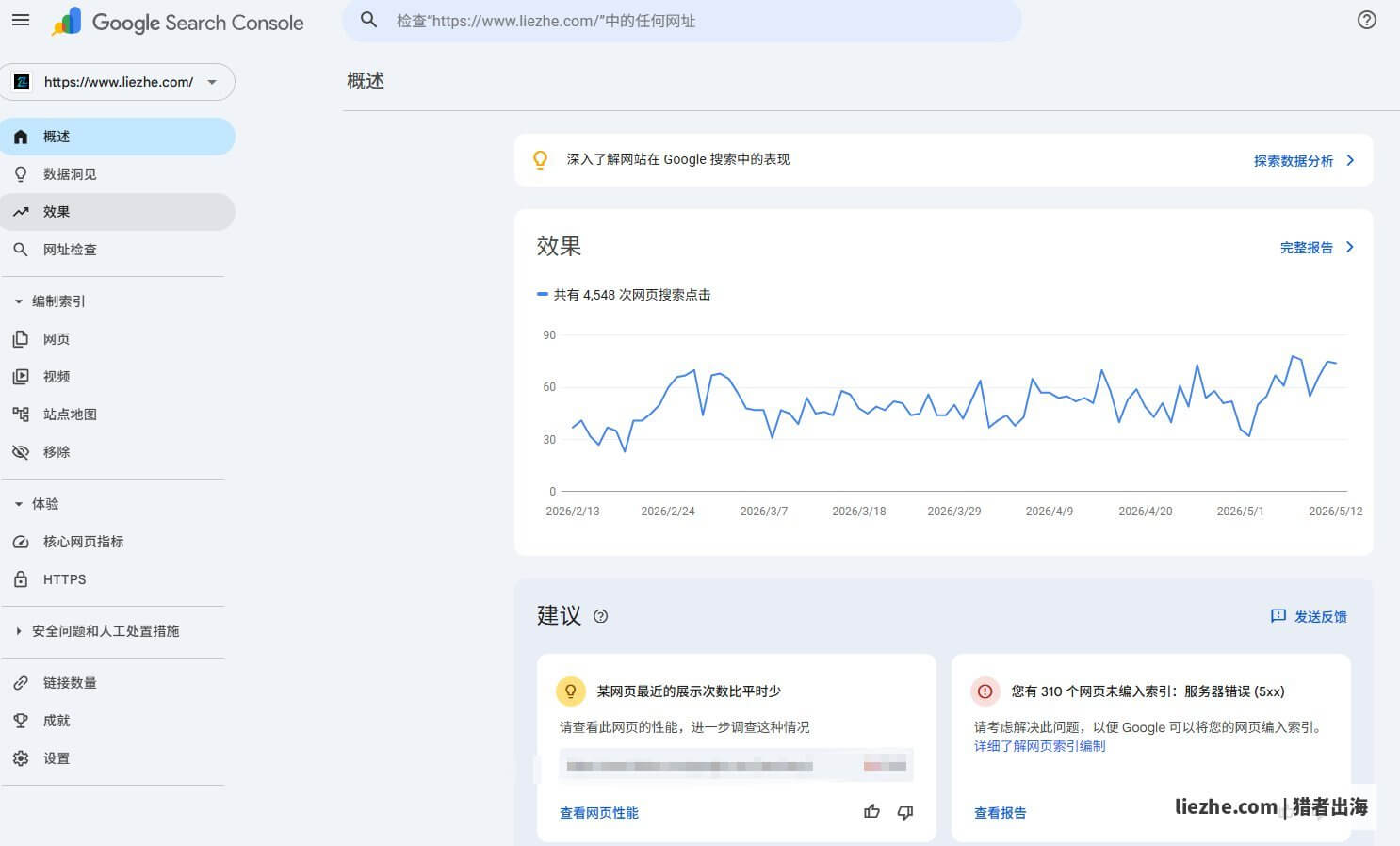Open the https://www.liezhe.com/ property dropdown
This screenshot has width=1400, height=846.
(x=118, y=82)
